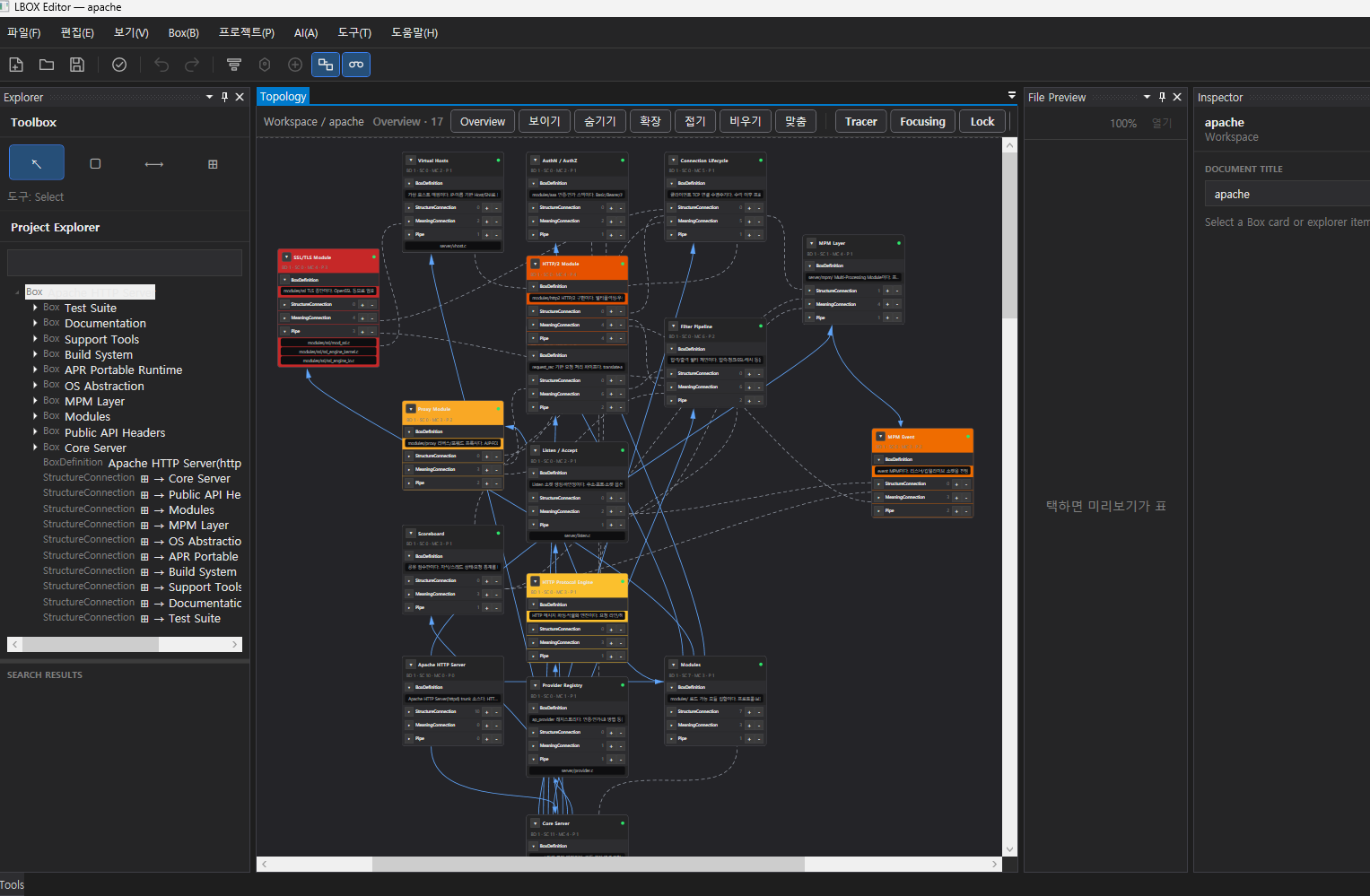This screenshot has width=1370, height=896.
Task: Open the 프로젝트(P) menu
Action: click(247, 32)
